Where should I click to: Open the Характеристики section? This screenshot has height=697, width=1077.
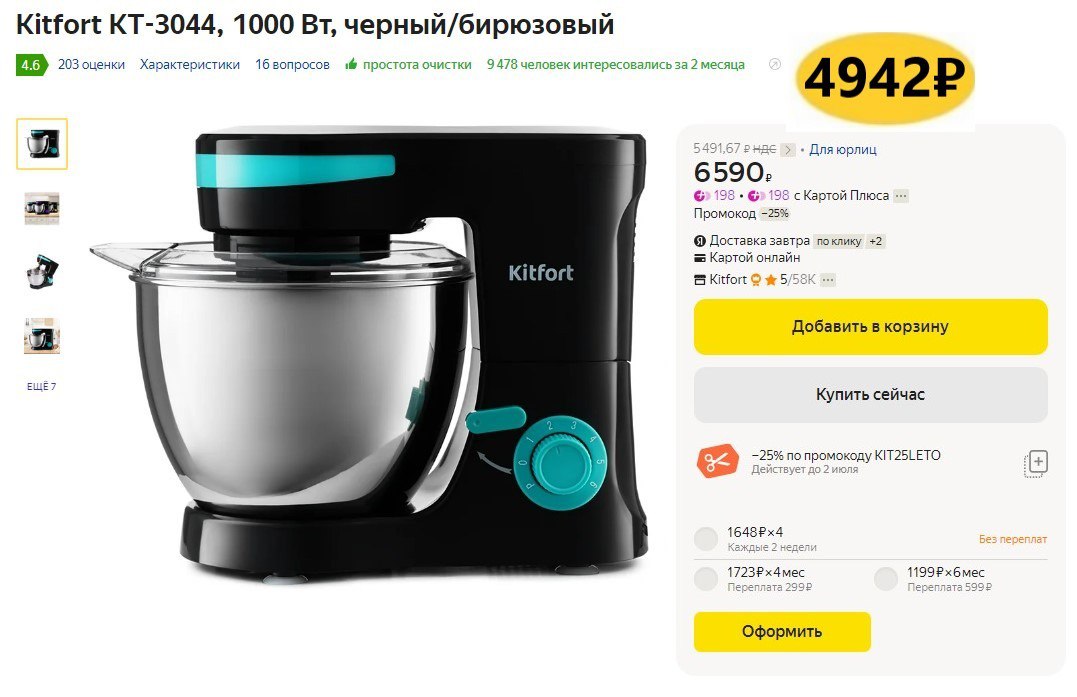coord(190,65)
